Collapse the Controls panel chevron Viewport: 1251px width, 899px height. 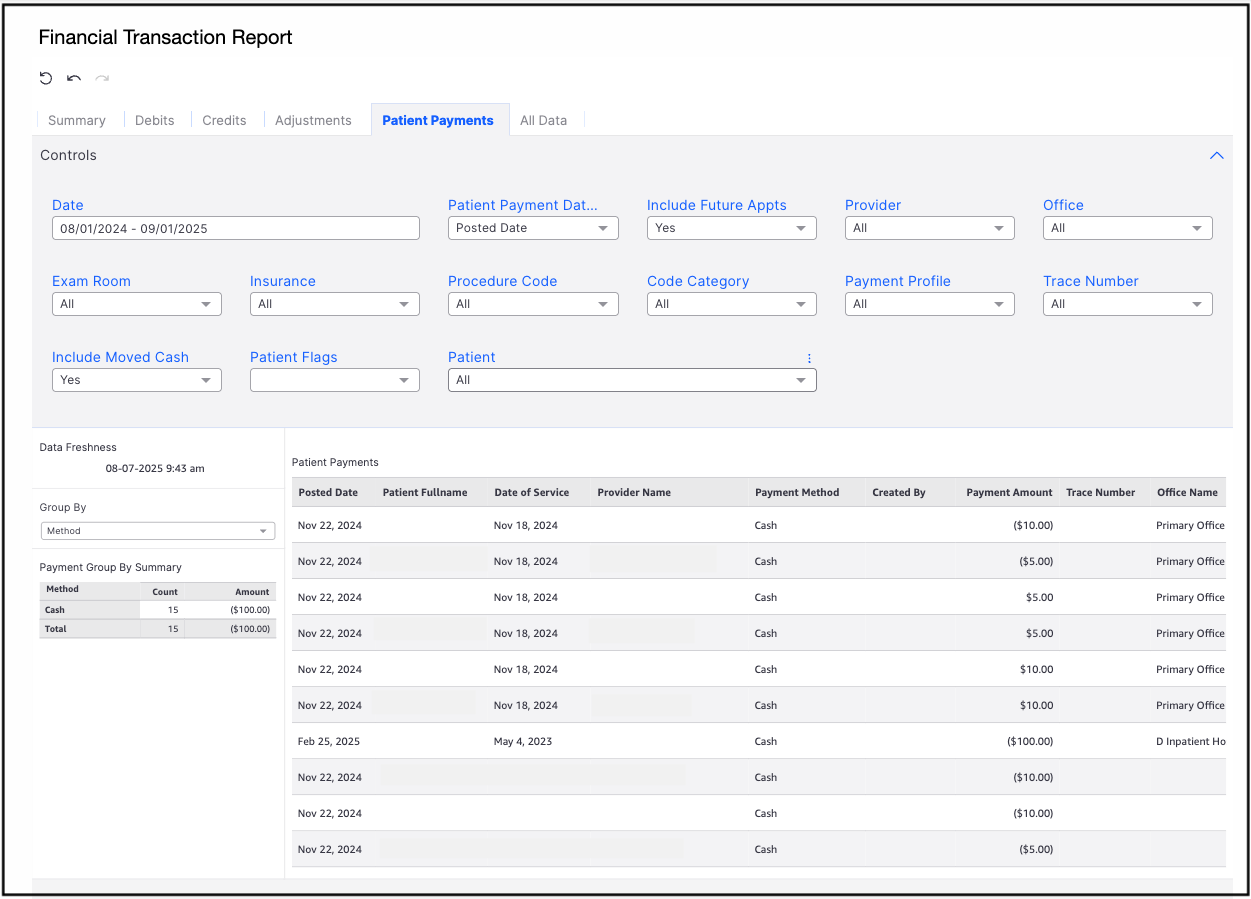click(1216, 156)
